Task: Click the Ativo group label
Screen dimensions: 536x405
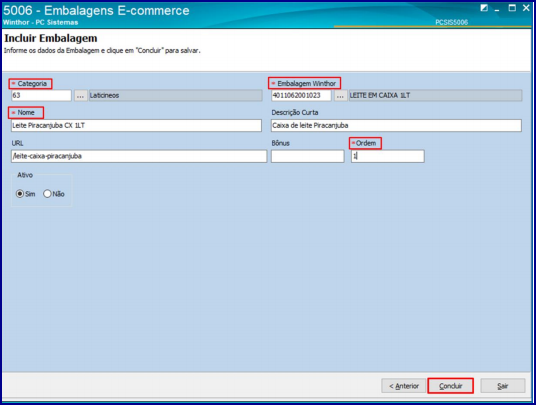Action: [x=25, y=175]
